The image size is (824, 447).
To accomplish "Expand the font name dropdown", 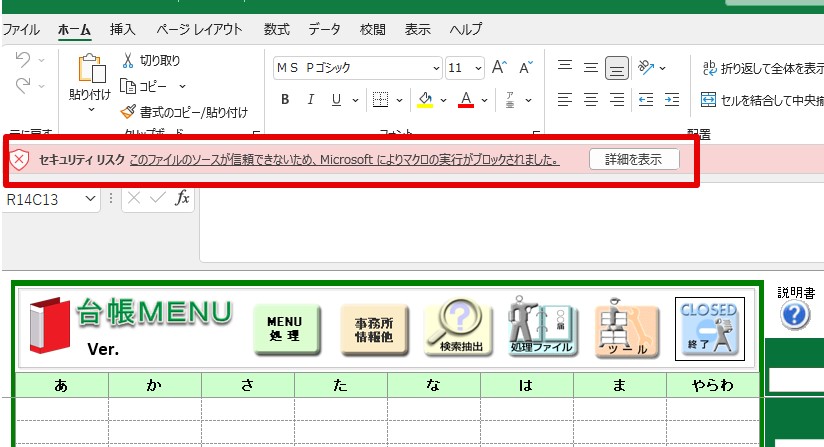I will [436, 69].
